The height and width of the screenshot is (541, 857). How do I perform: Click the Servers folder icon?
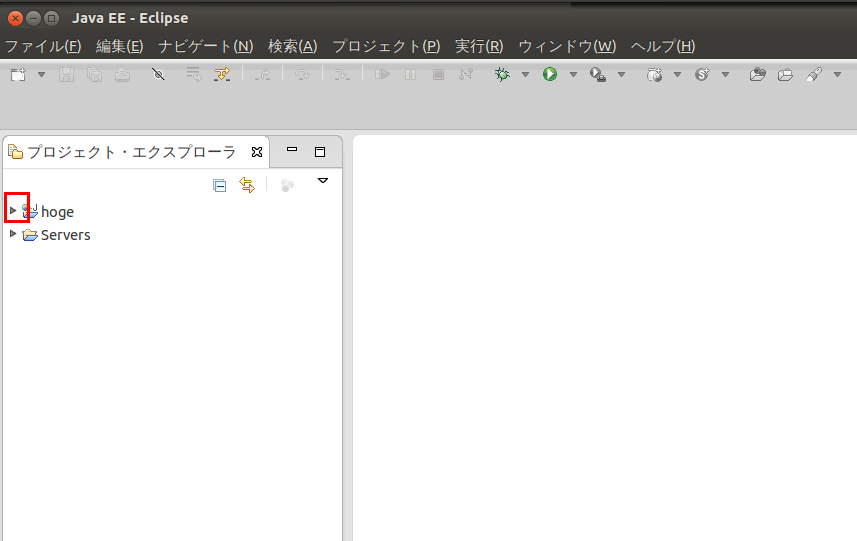[30, 235]
